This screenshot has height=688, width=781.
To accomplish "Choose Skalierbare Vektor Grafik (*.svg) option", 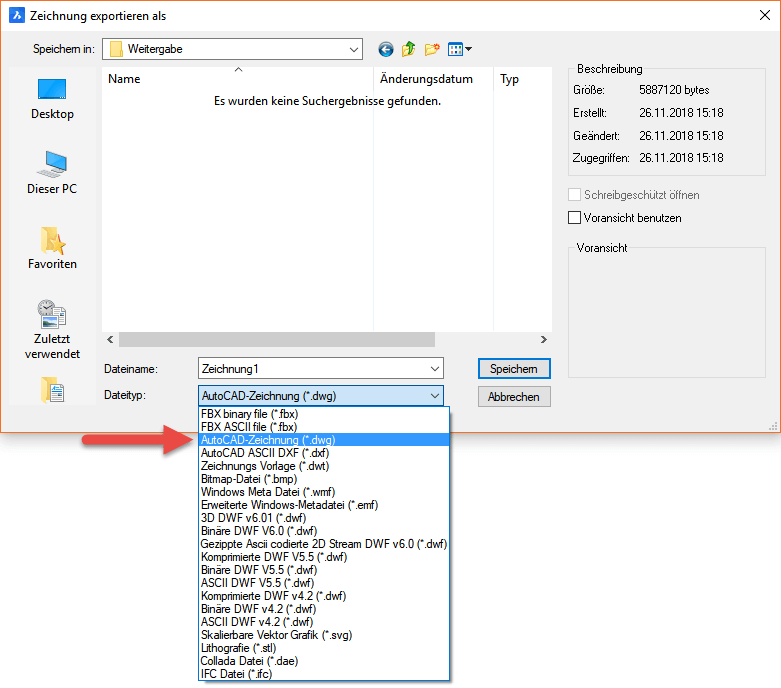I will point(276,635).
